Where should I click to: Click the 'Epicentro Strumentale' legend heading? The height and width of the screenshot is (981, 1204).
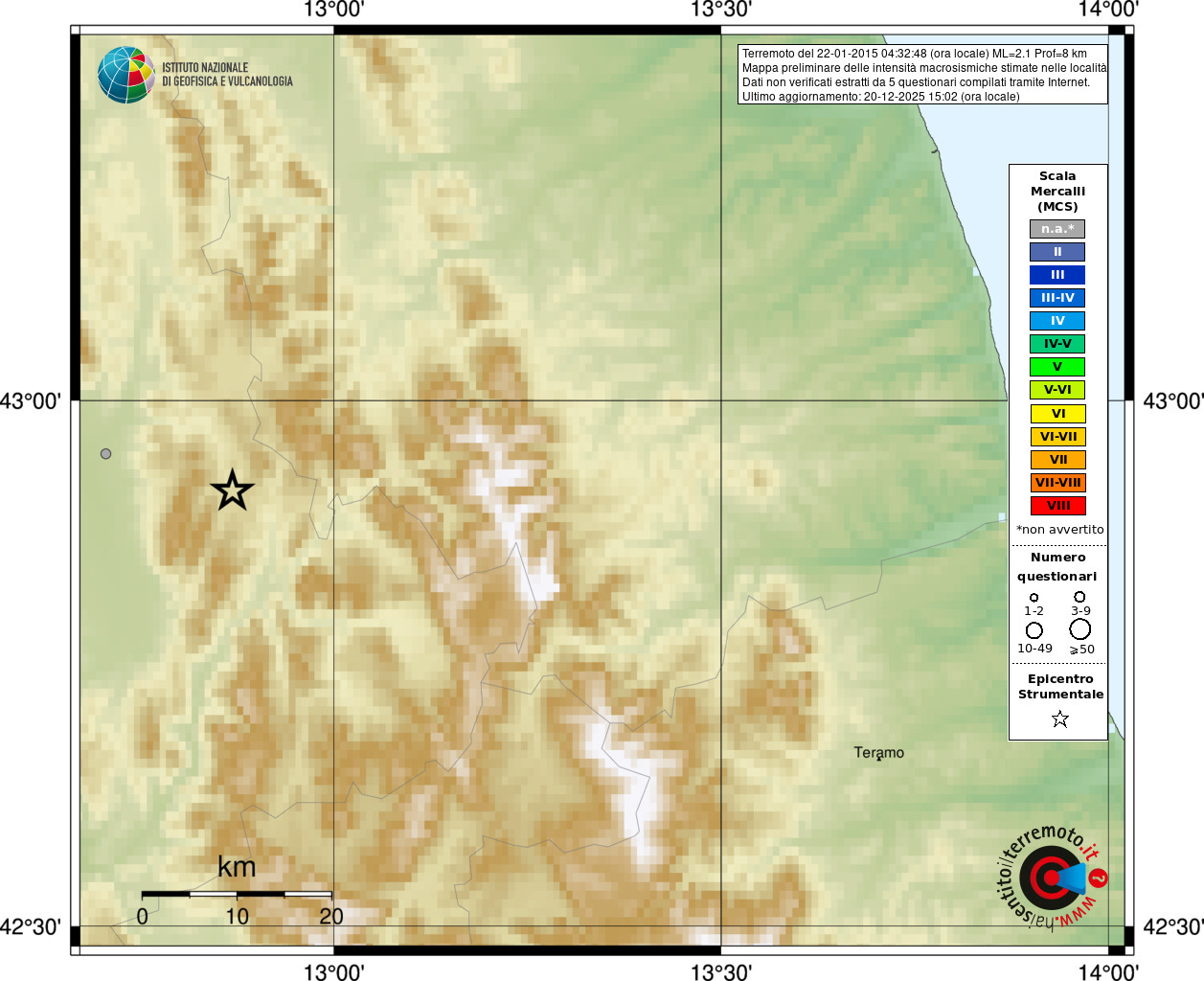pyautogui.click(x=1060, y=686)
